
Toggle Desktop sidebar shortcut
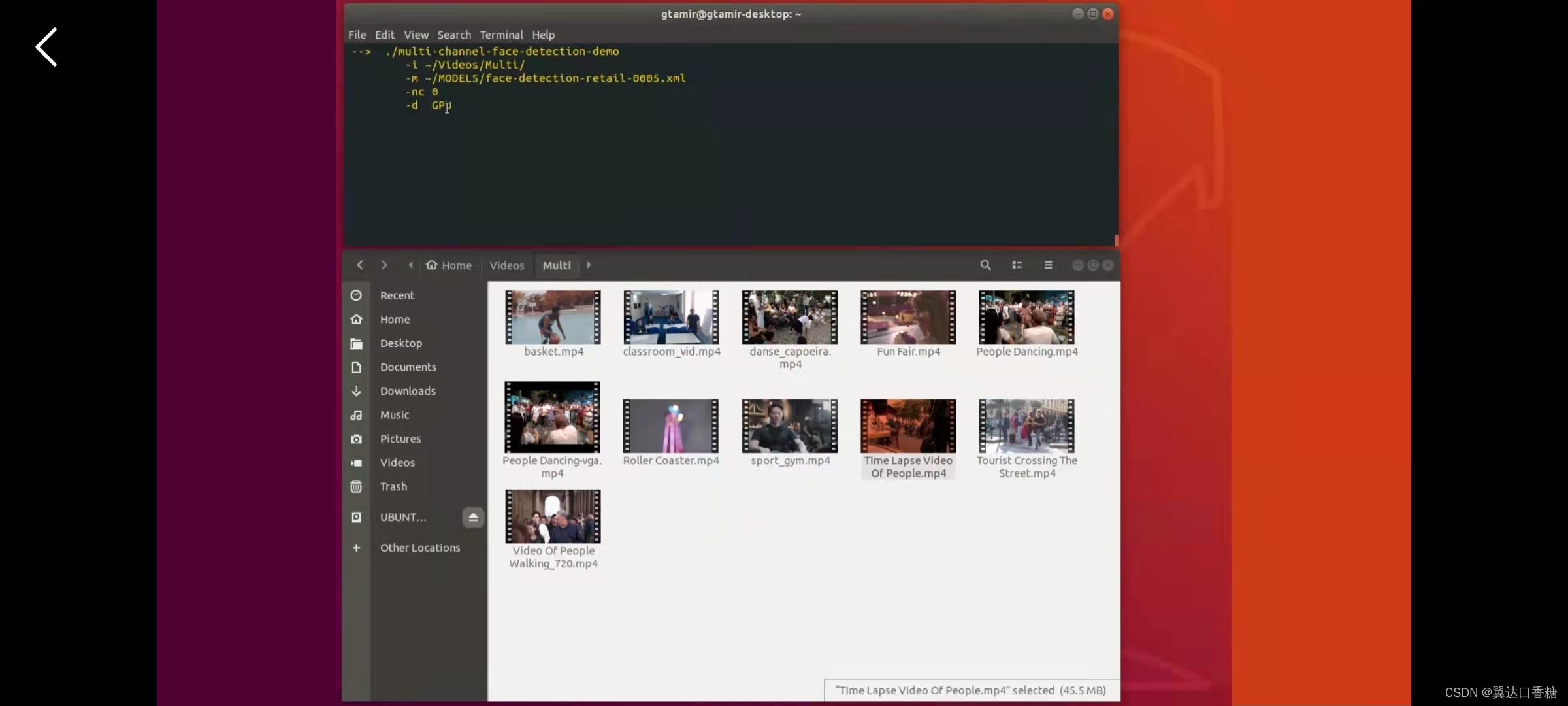[401, 342]
